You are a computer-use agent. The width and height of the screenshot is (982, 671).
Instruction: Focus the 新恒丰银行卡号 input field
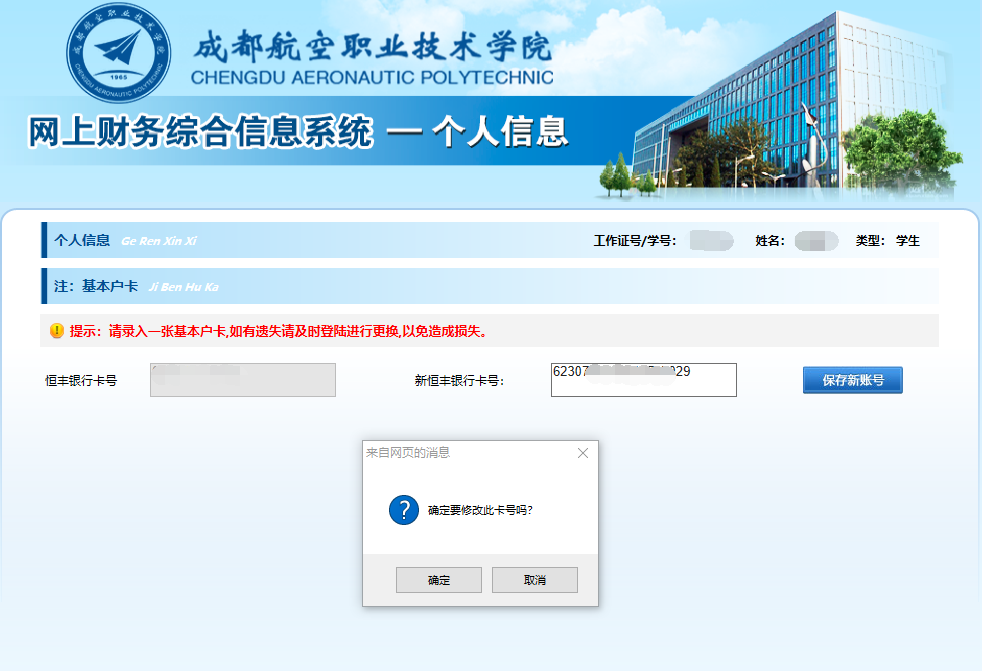(644, 380)
